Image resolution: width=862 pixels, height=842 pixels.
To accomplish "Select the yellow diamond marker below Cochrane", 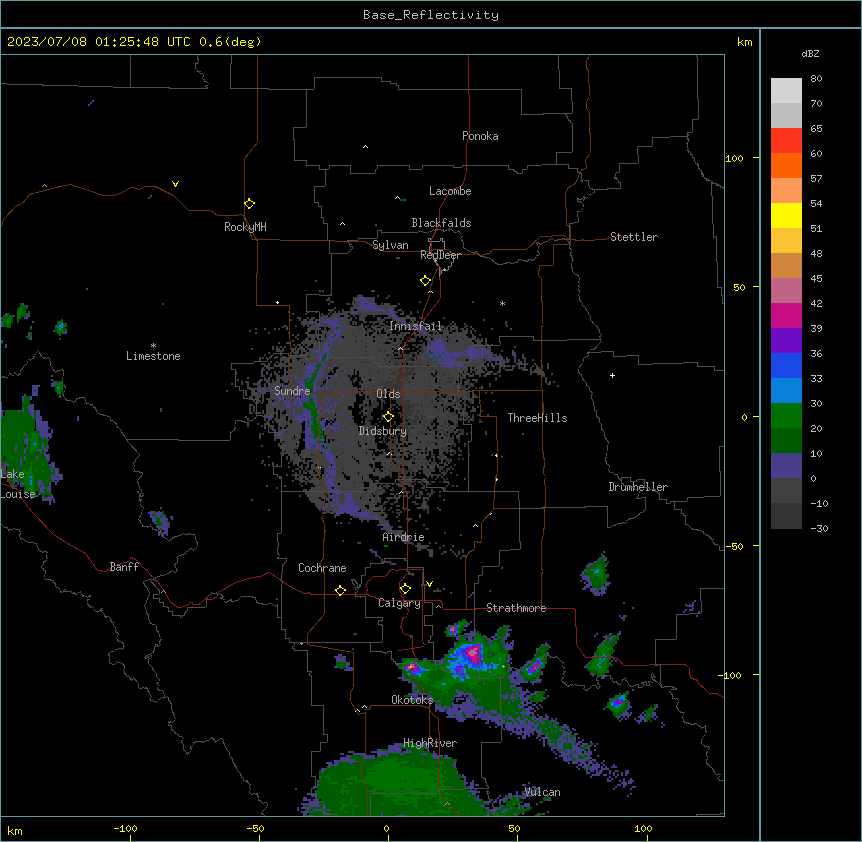I will pyautogui.click(x=340, y=590).
